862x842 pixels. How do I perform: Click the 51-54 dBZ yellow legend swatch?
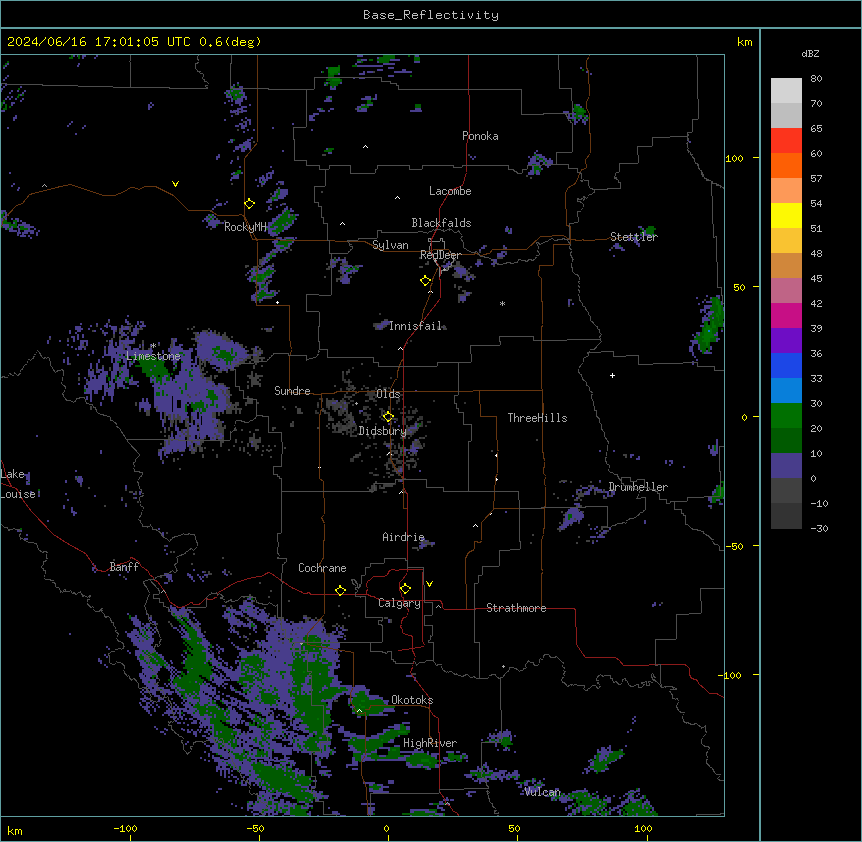(786, 215)
